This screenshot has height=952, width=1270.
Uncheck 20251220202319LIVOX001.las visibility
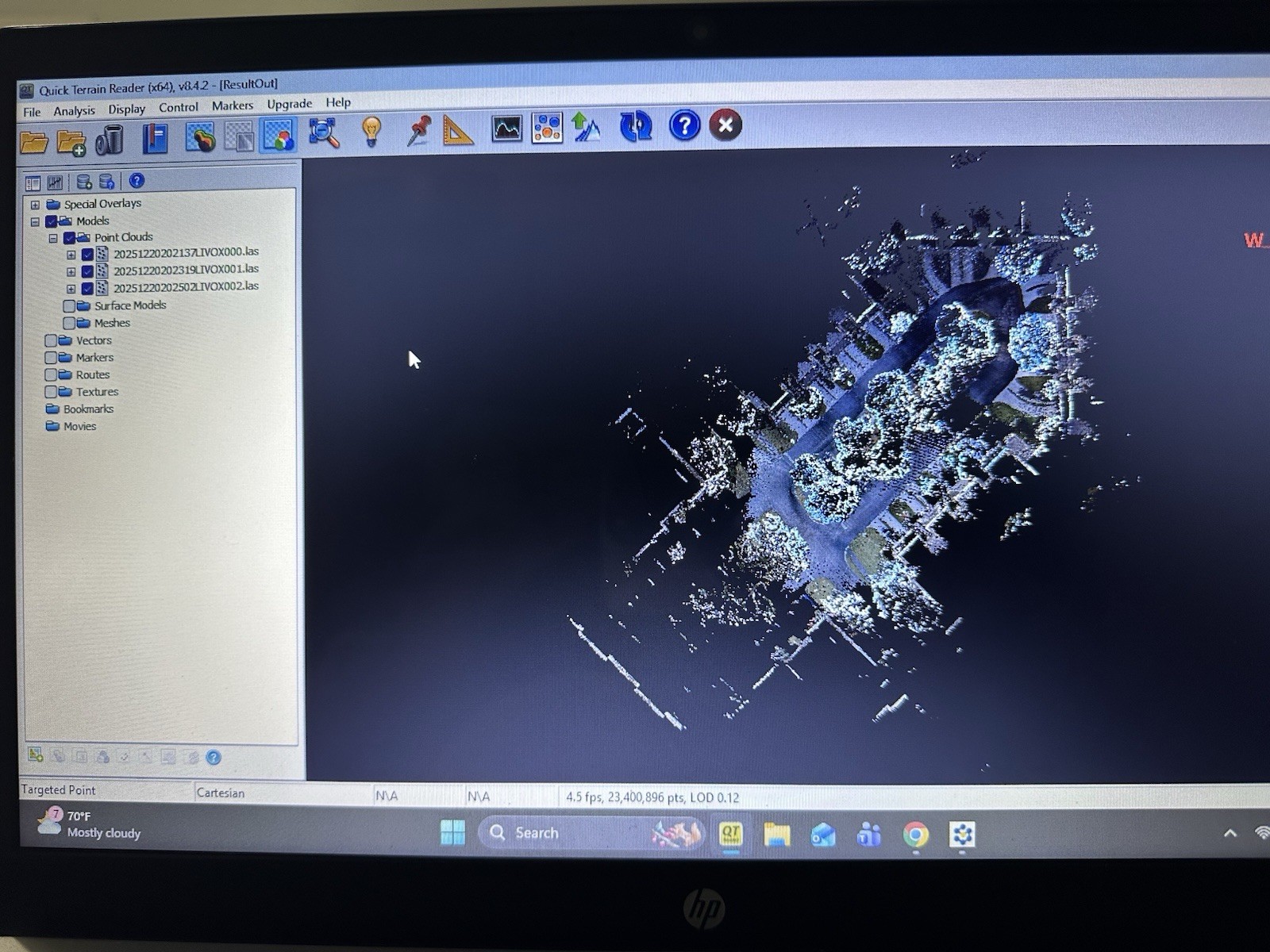[x=87, y=270]
